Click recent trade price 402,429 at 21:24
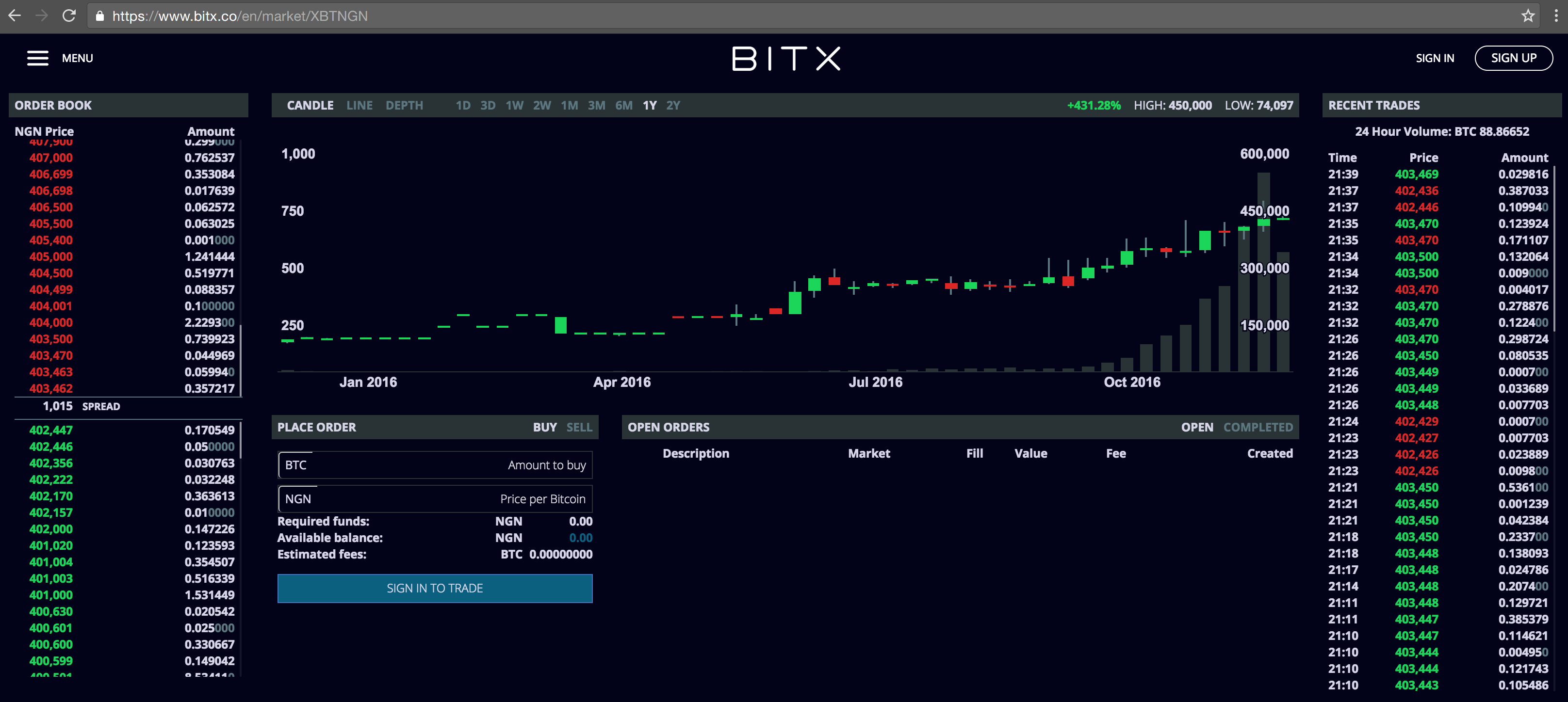This screenshot has height=702, width=1568. click(x=1417, y=421)
